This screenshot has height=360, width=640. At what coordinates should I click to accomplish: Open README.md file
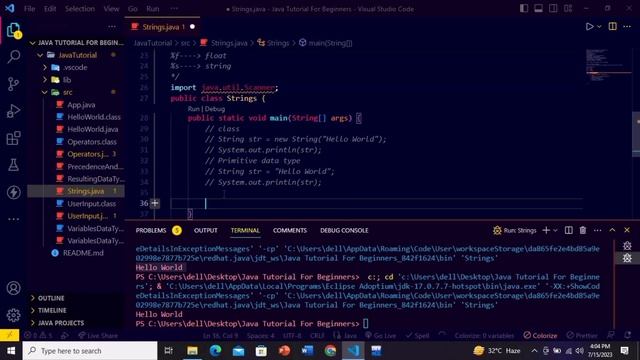point(83,253)
